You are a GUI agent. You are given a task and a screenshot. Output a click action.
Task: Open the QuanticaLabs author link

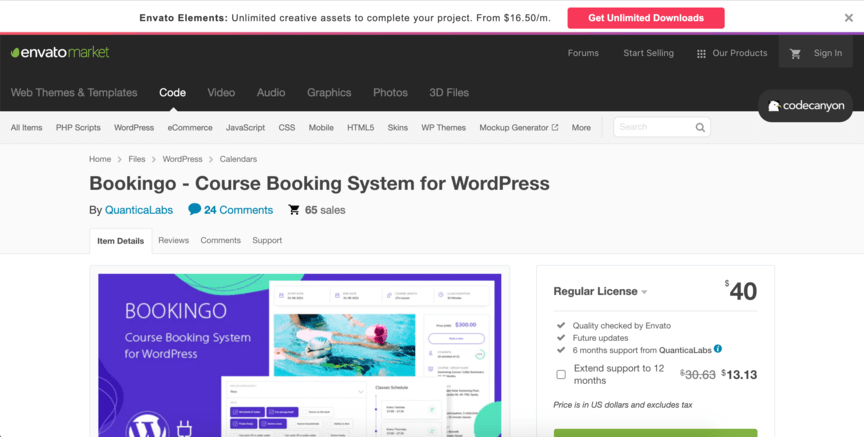pos(139,210)
